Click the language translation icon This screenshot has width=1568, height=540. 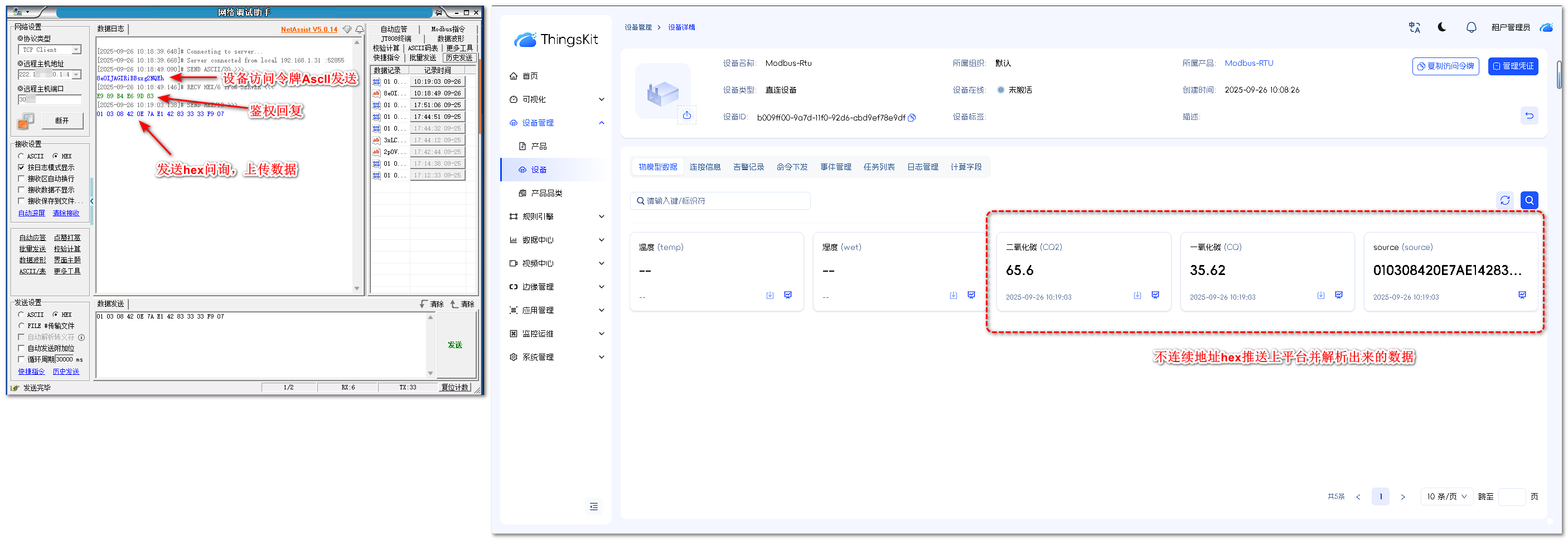1414,27
